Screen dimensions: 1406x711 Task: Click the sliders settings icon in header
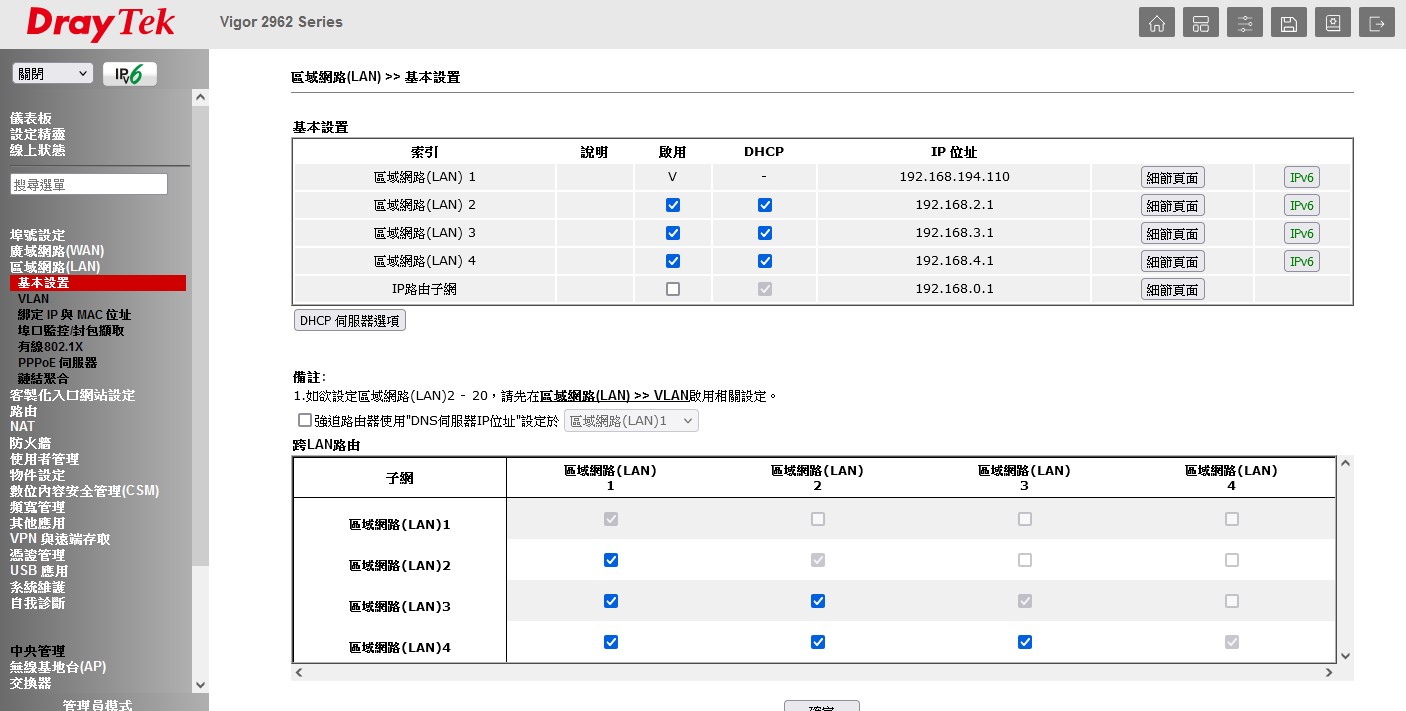[x=1244, y=23]
